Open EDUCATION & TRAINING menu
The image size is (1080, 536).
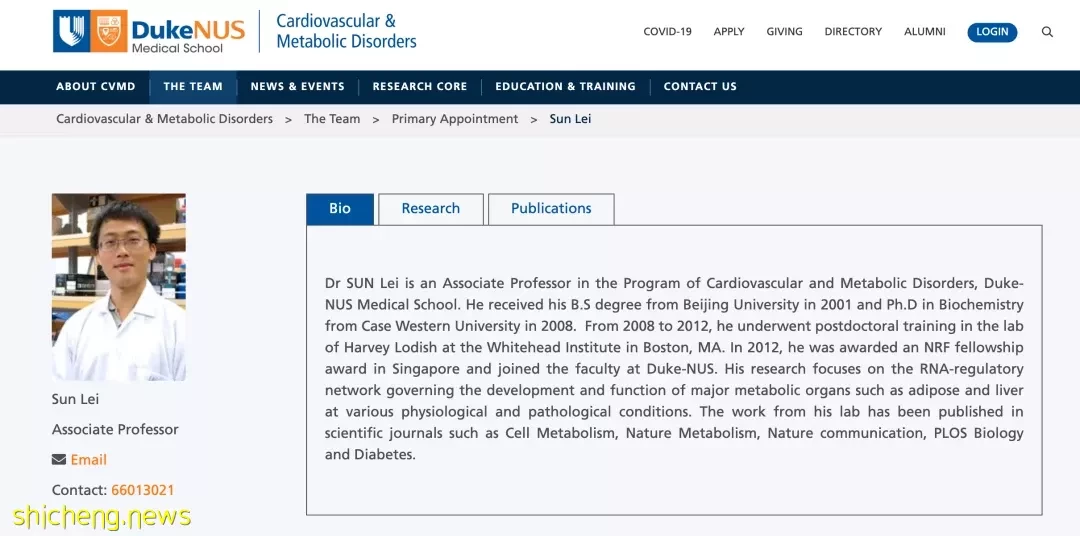[x=565, y=87]
